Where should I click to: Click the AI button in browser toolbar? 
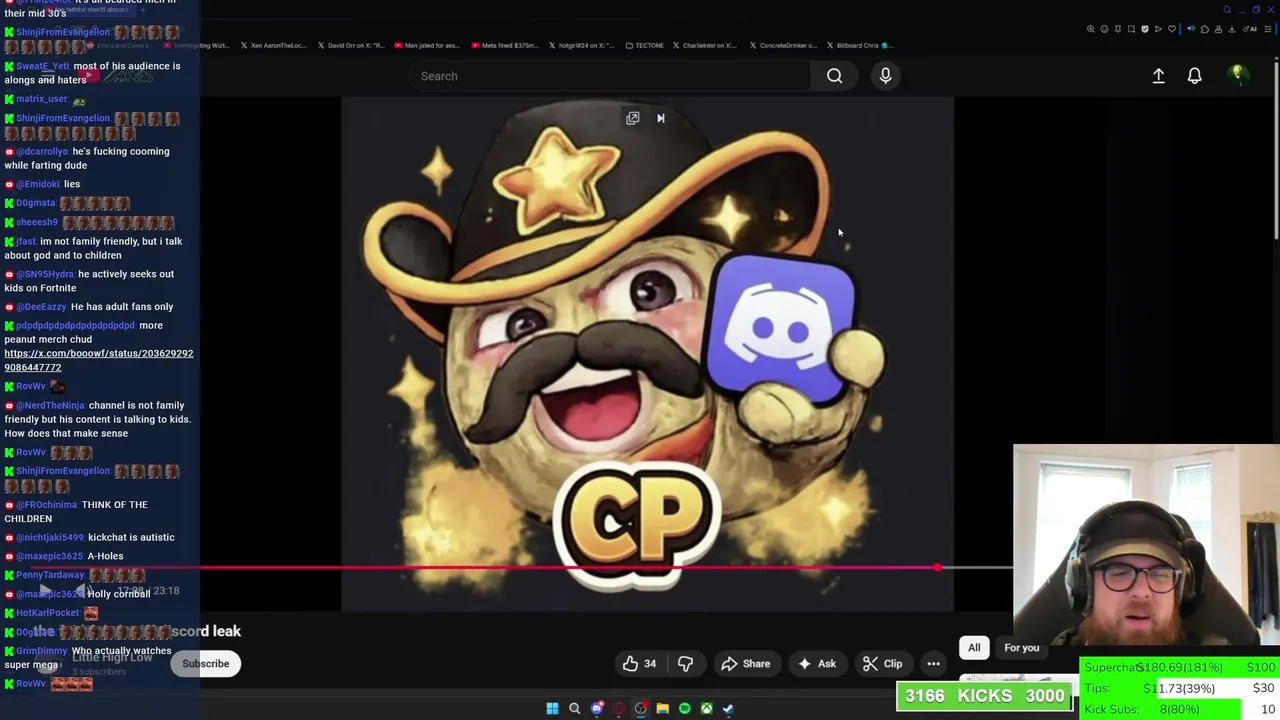click(1252, 29)
